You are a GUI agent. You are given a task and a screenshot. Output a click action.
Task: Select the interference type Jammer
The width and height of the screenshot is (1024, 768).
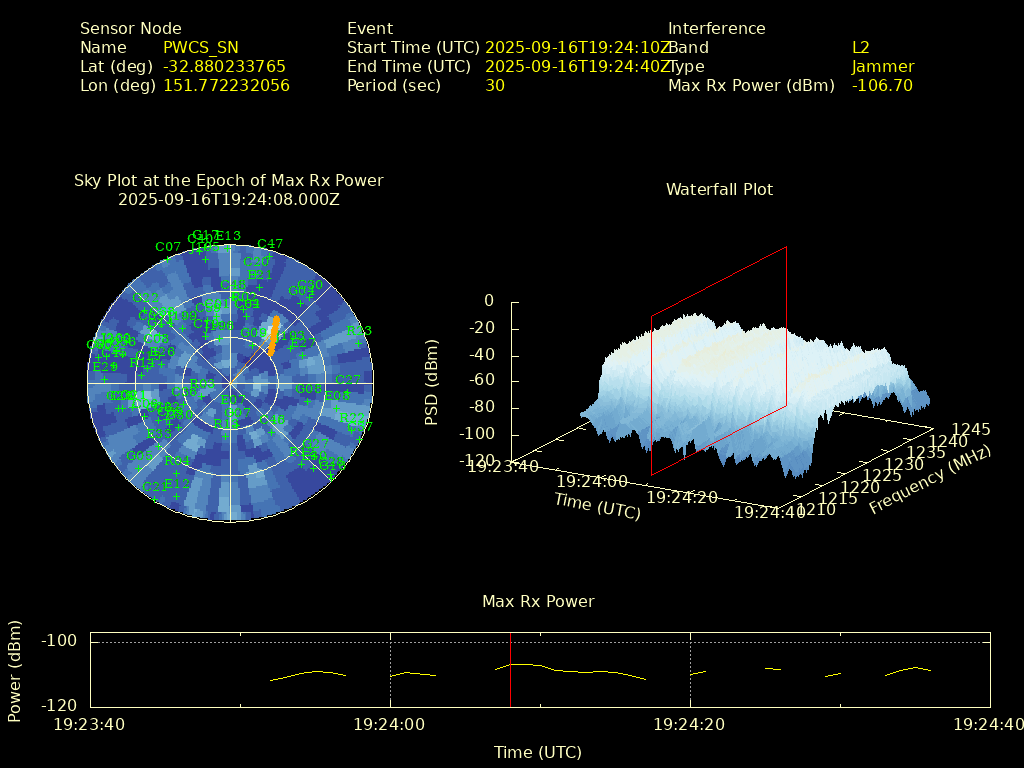(883, 67)
